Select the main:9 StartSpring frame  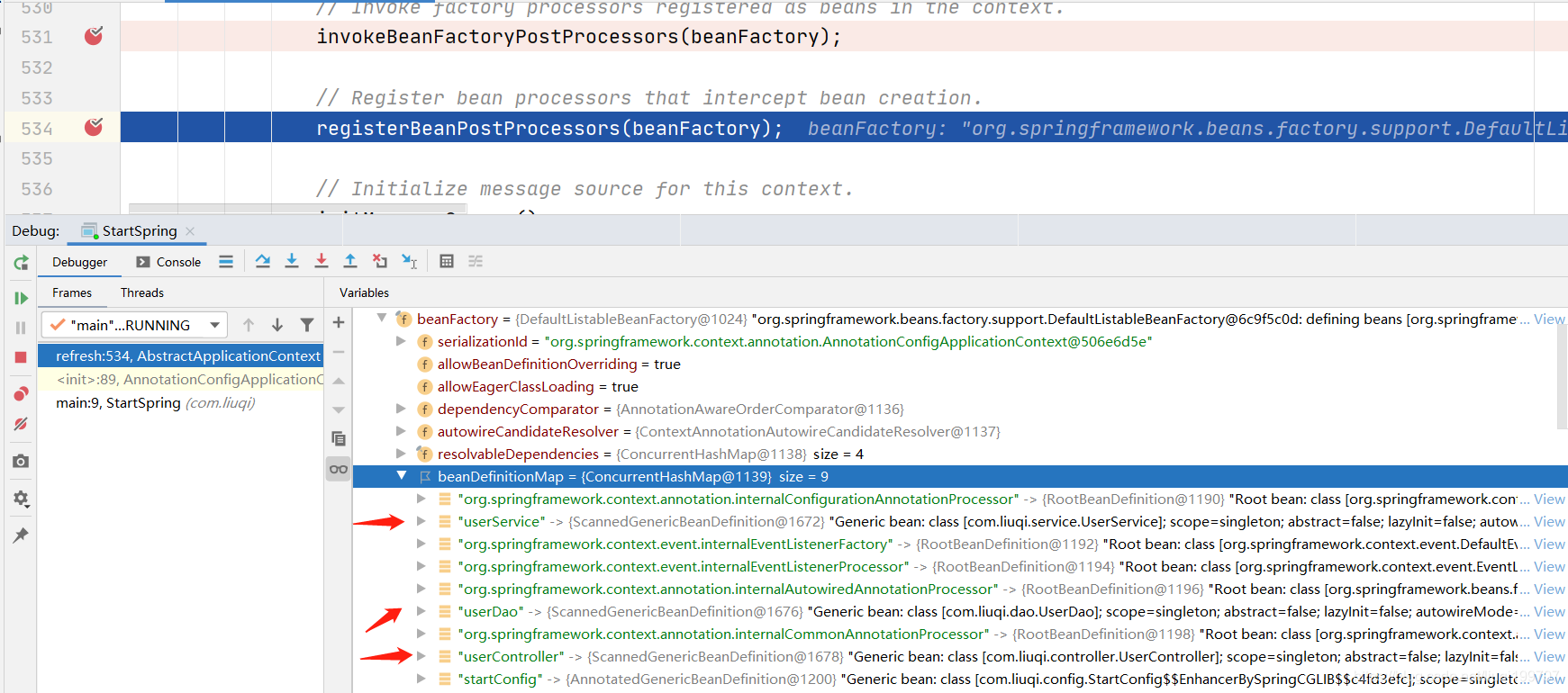[180, 402]
